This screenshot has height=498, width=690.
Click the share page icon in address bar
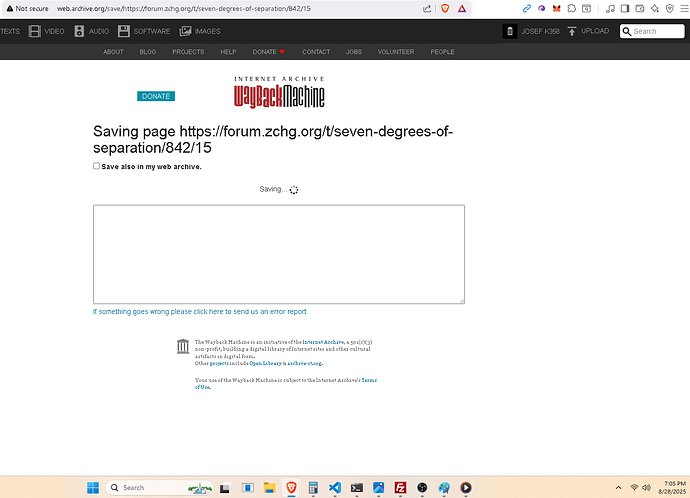tap(427, 9)
